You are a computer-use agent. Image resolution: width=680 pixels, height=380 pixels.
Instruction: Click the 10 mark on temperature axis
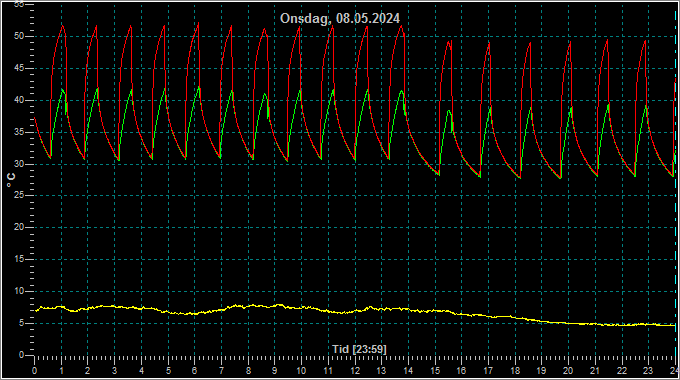[x=19, y=291]
